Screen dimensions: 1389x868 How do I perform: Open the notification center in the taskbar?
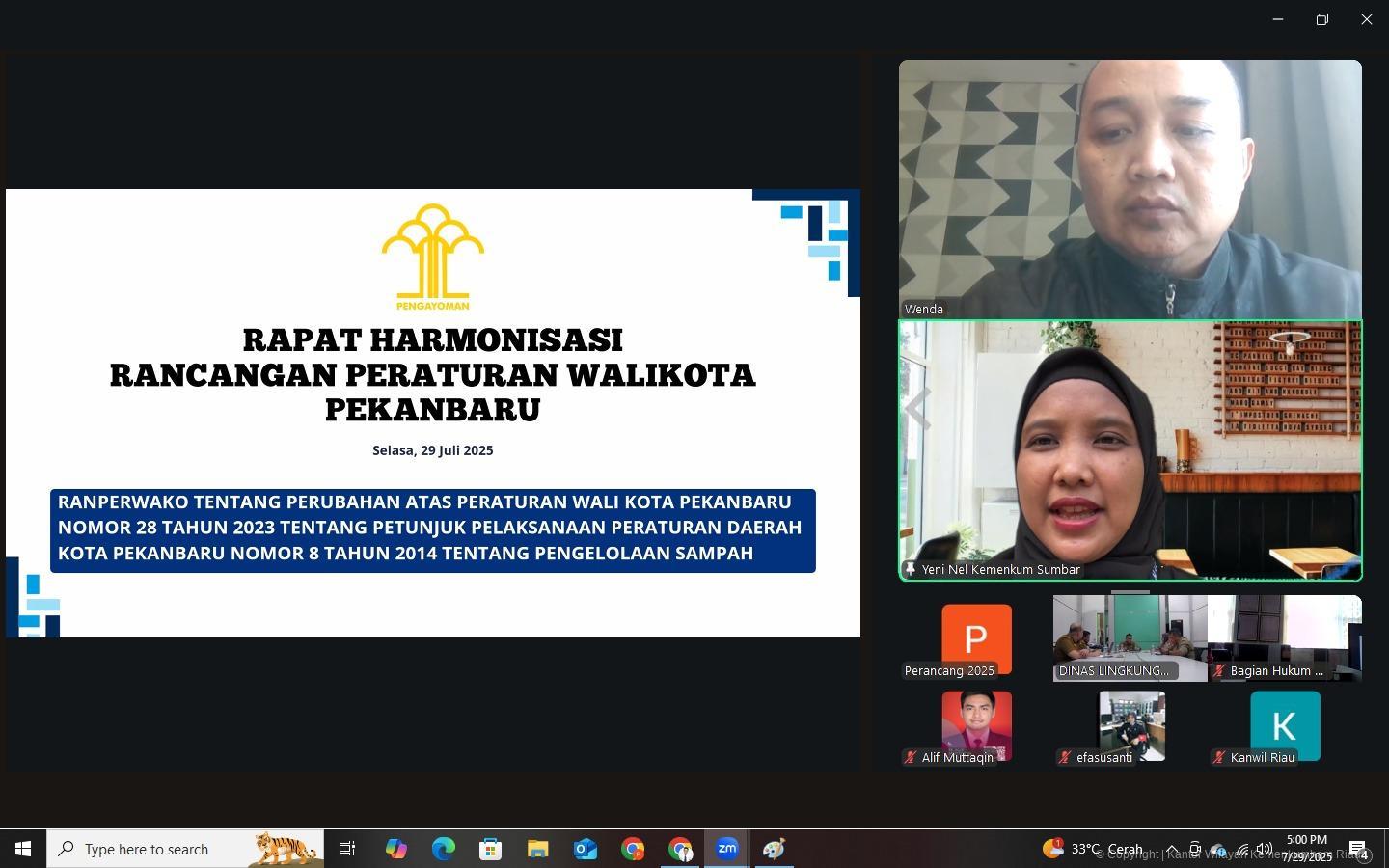point(1357,849)
